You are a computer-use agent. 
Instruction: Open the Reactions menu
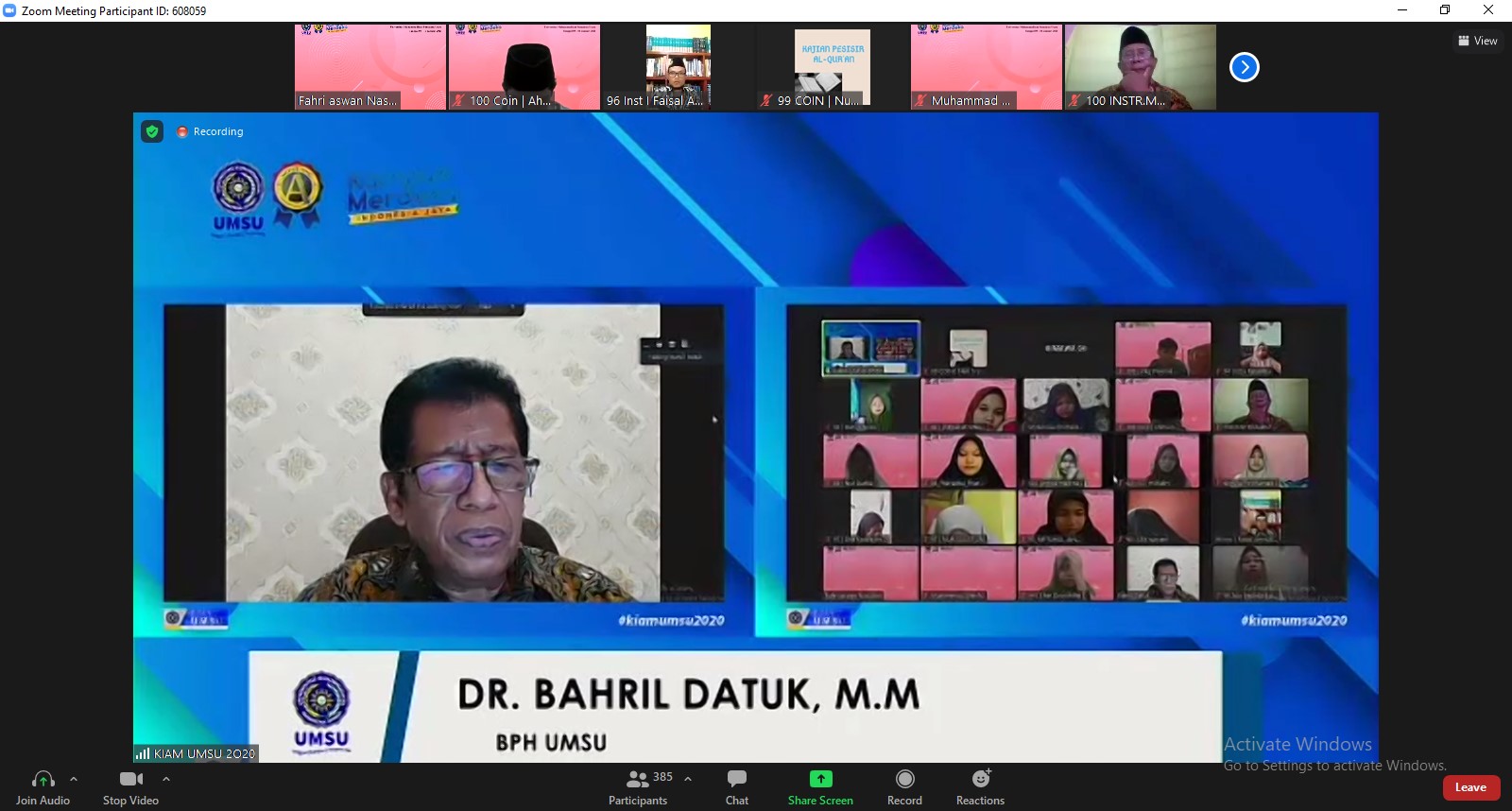[x=980, y=787]
